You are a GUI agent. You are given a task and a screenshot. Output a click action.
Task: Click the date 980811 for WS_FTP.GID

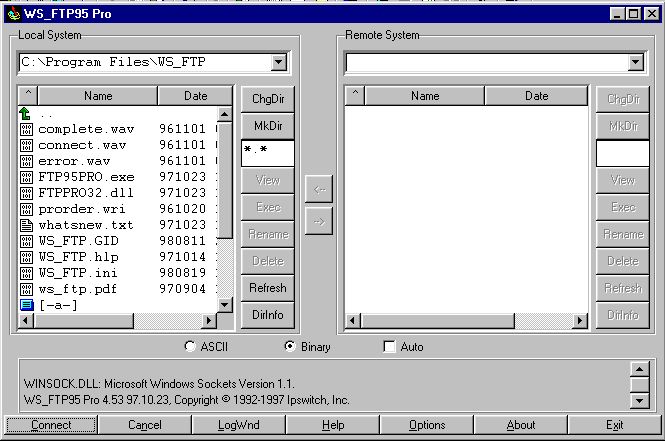(x=182, y=241)
